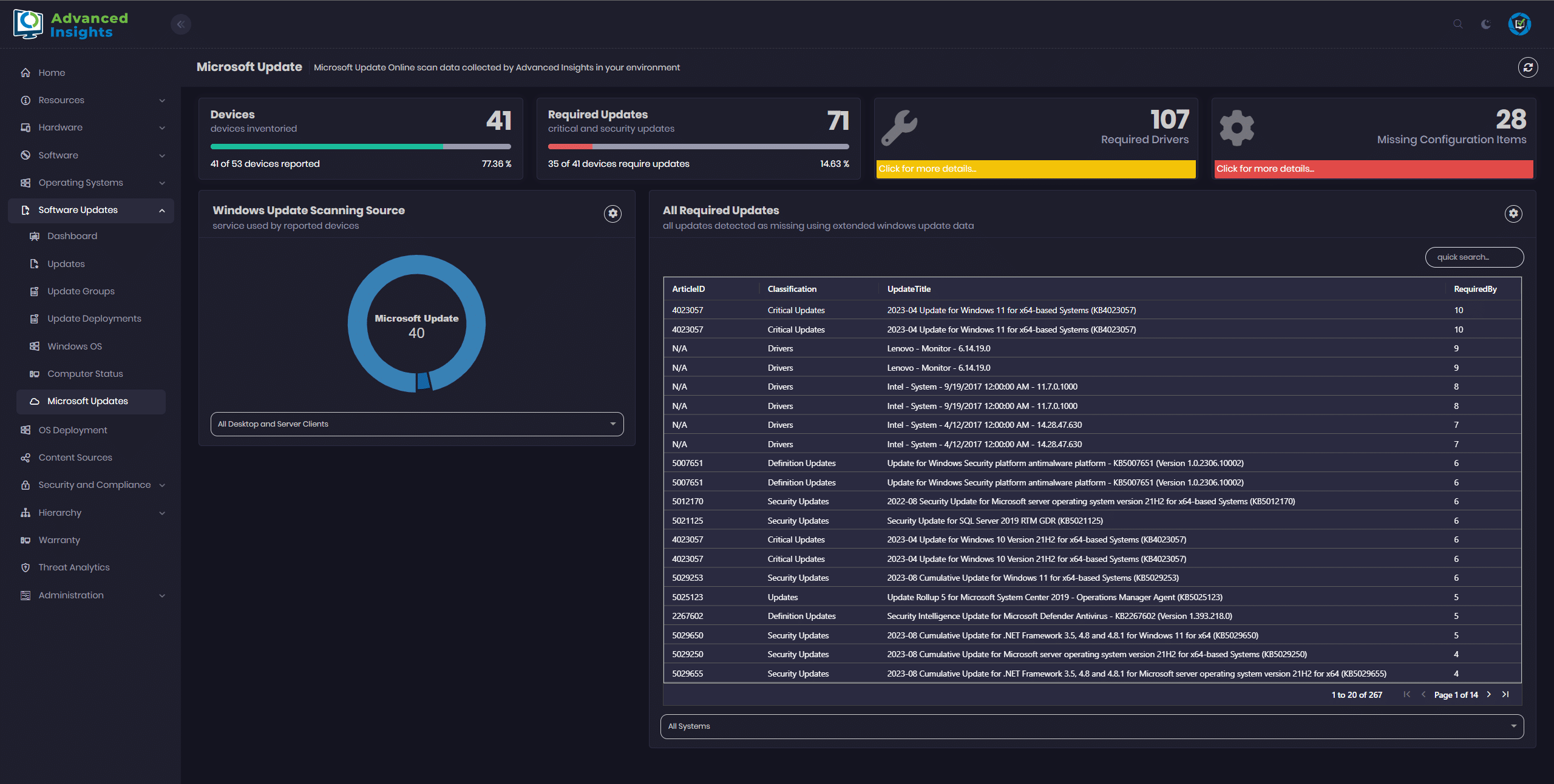The width and height of the screenshot is (1554, 784).
Task: Go to next page of required updates
Action: pyautogui.click(x=1489, y=694)
